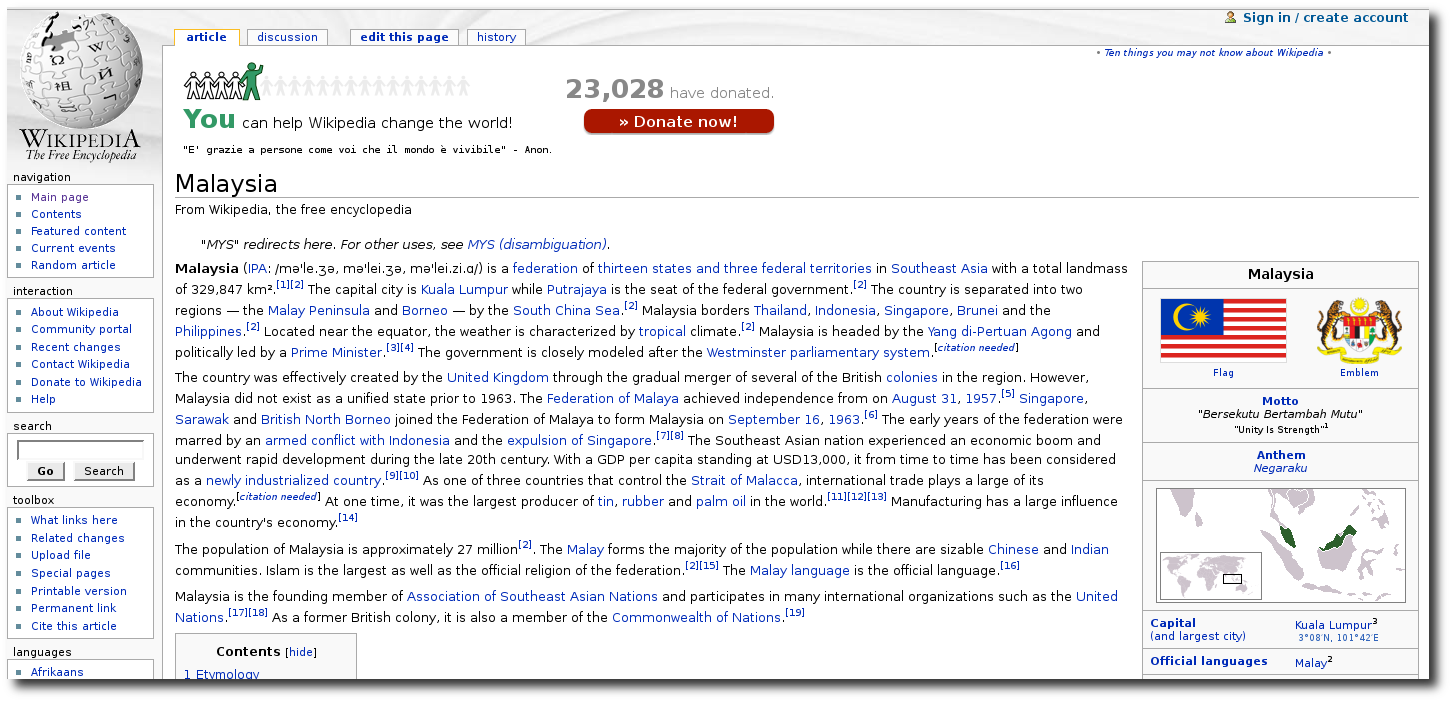Open Contents in navigation sidebar

56,214
